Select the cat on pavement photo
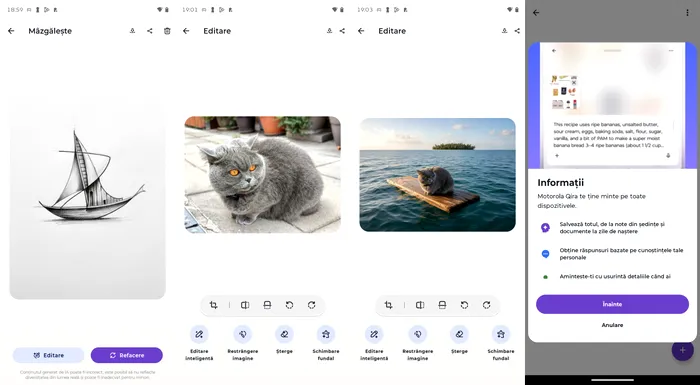Screen dimensions: 700x385 (262, 175)
